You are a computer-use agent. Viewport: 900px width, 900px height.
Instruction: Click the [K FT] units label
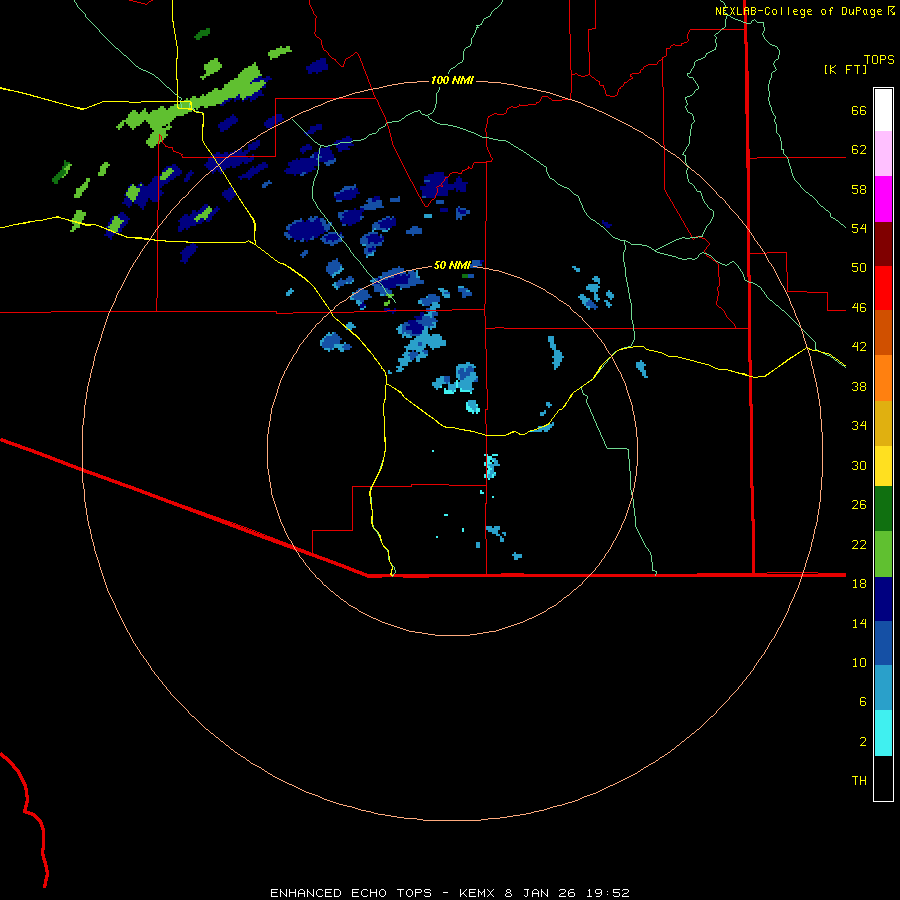(845, 69)
